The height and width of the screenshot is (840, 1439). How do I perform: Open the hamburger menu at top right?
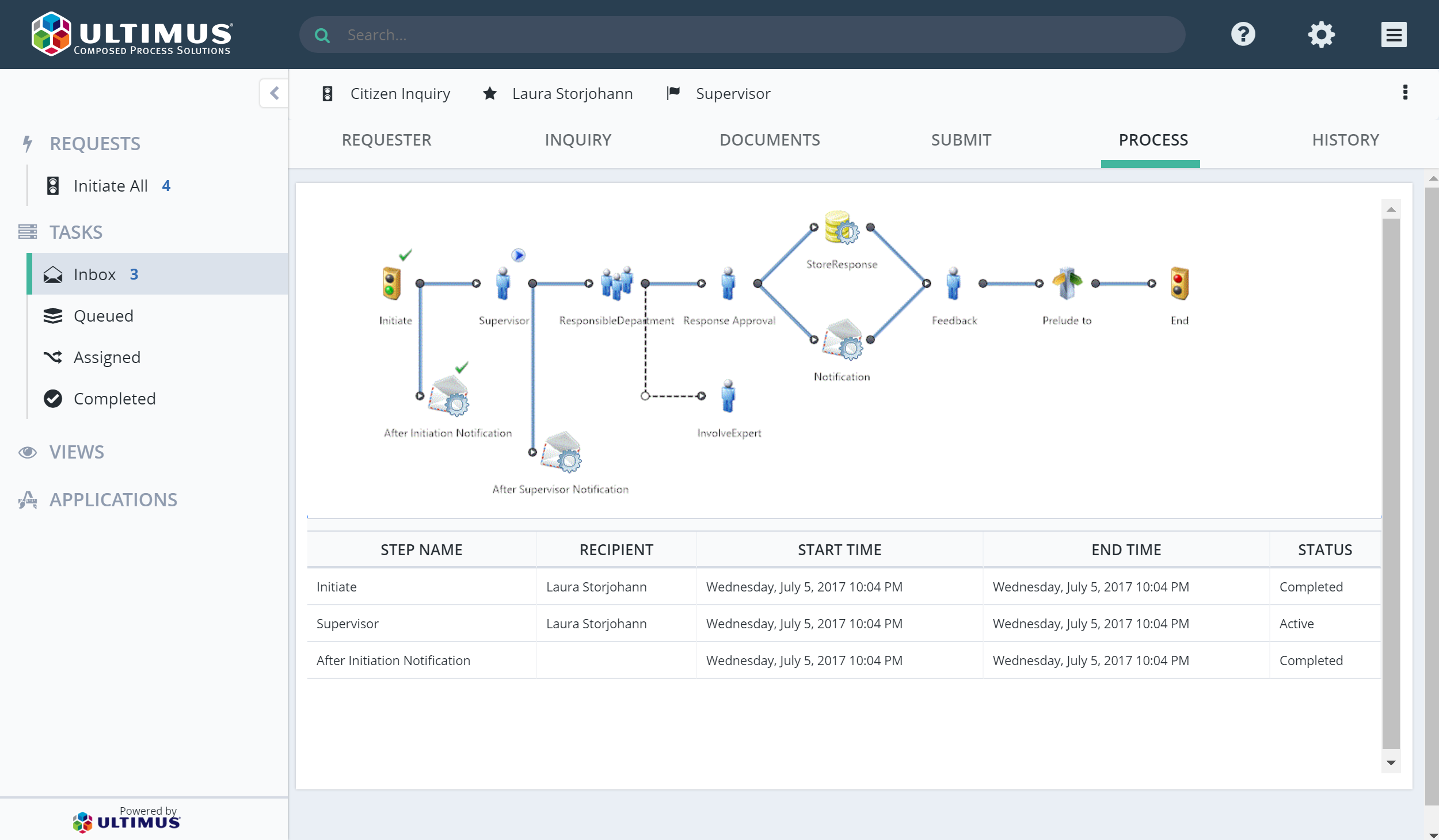coord(1394,34)
